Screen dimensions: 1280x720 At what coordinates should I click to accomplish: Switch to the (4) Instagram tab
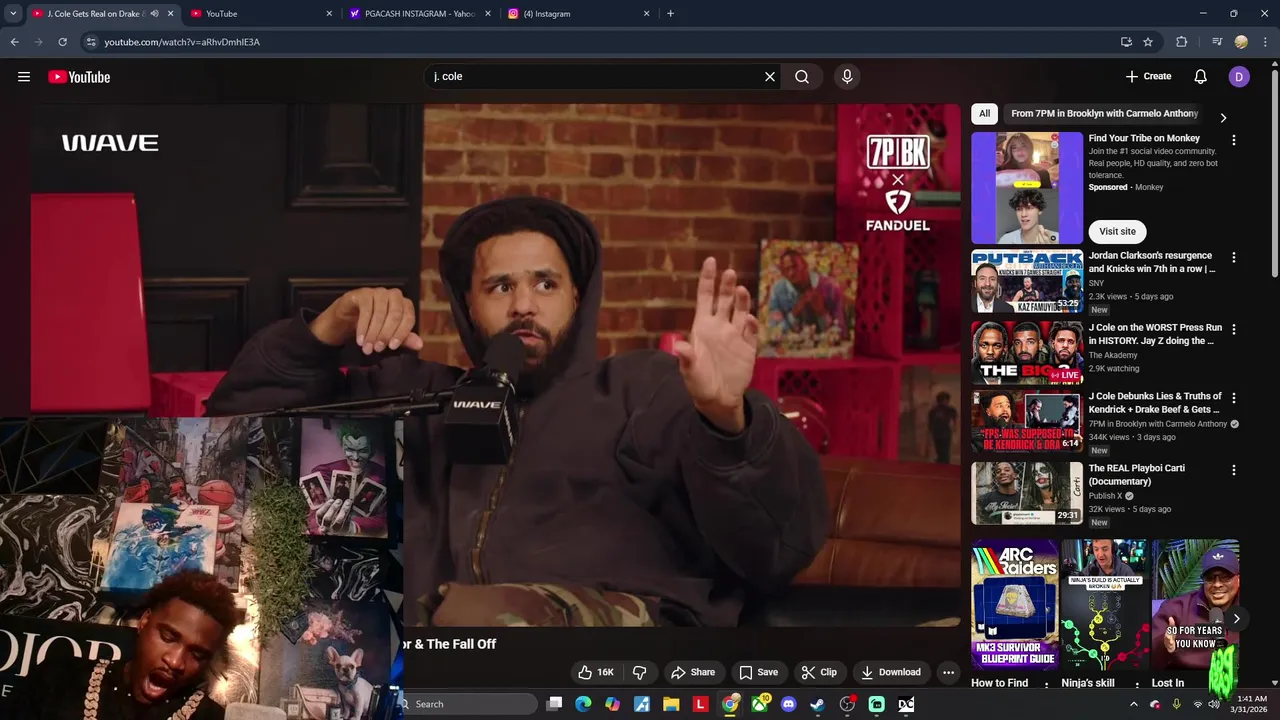[x=578, y=14]
